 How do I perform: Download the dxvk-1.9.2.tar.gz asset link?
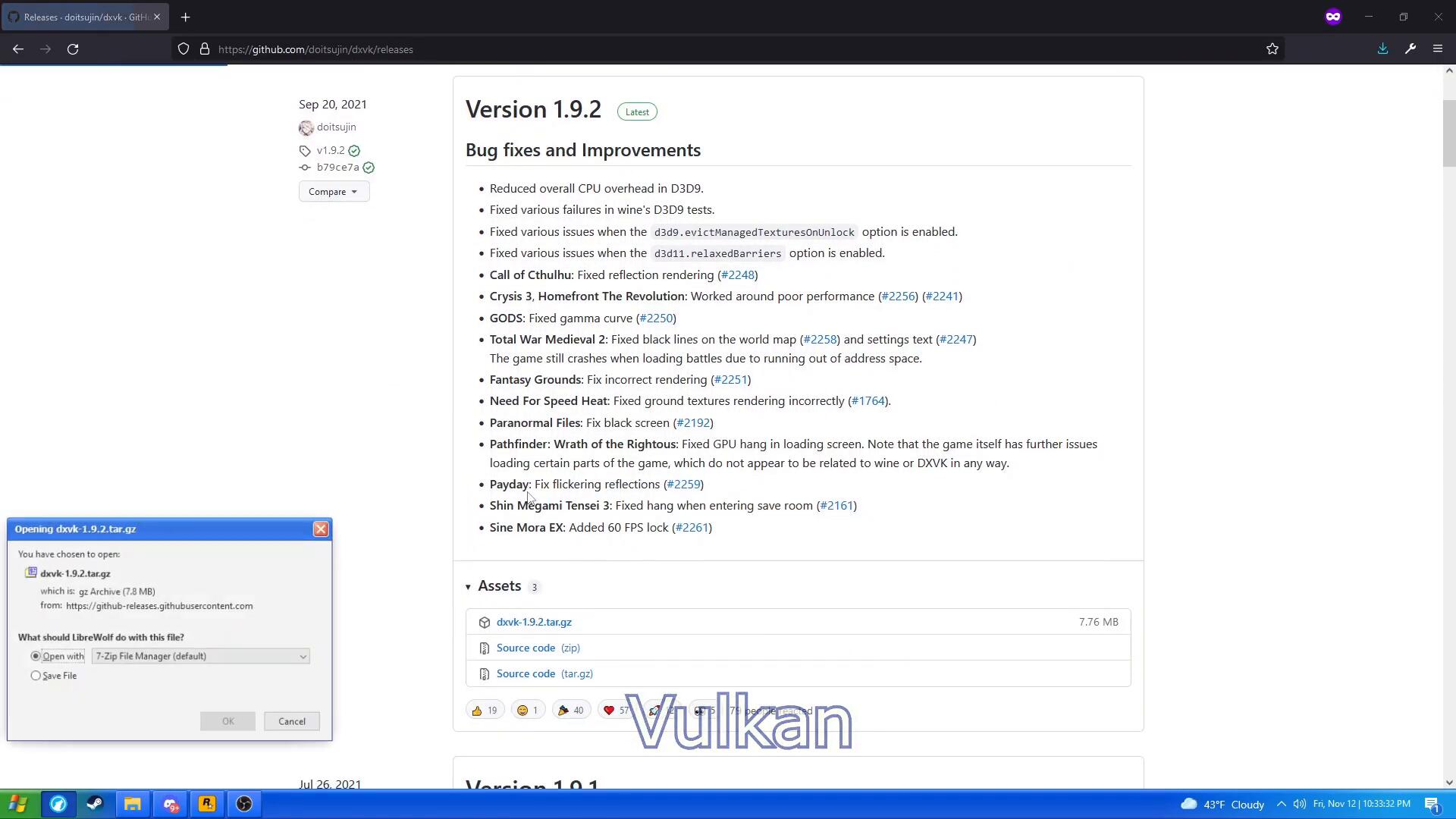pos(534,622)
